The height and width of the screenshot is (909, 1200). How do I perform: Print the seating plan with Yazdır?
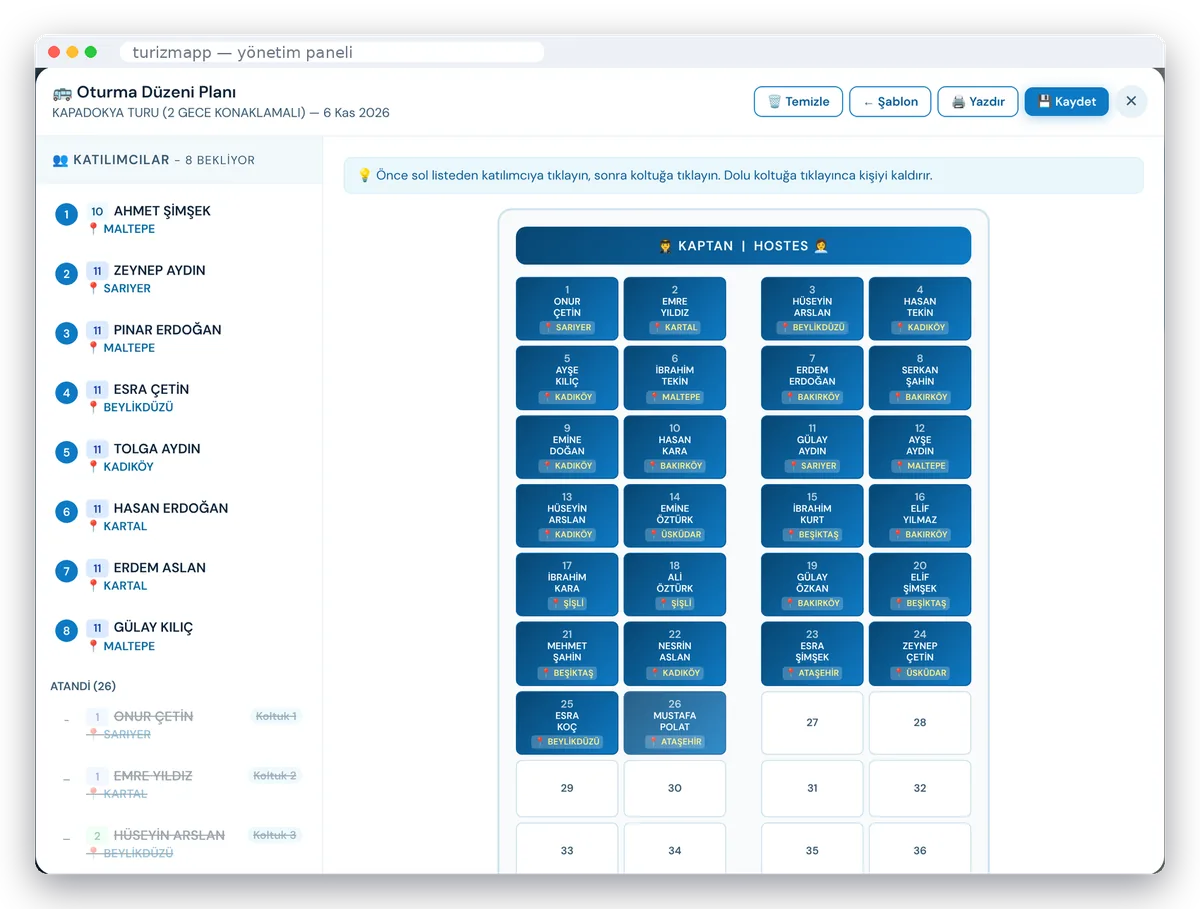pyautogui.click(x=978, y=101)
